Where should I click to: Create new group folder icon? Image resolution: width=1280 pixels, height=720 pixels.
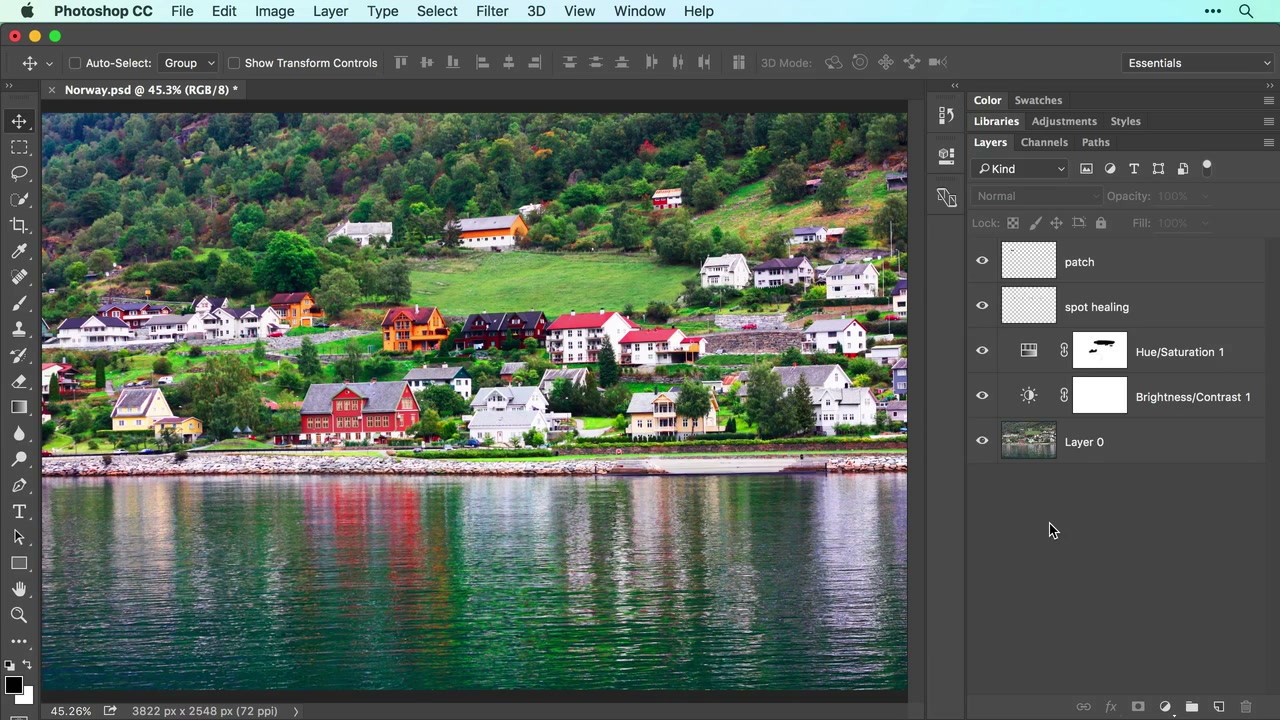click(1192, 707)
